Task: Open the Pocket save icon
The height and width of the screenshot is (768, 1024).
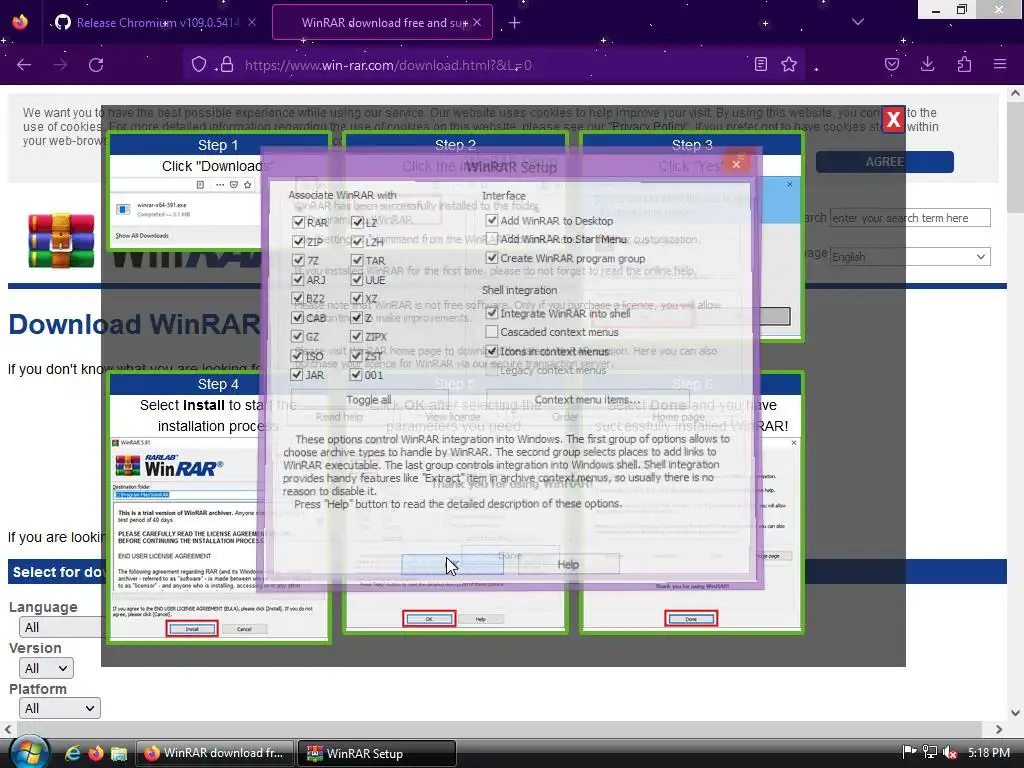Action: point(891,65)
